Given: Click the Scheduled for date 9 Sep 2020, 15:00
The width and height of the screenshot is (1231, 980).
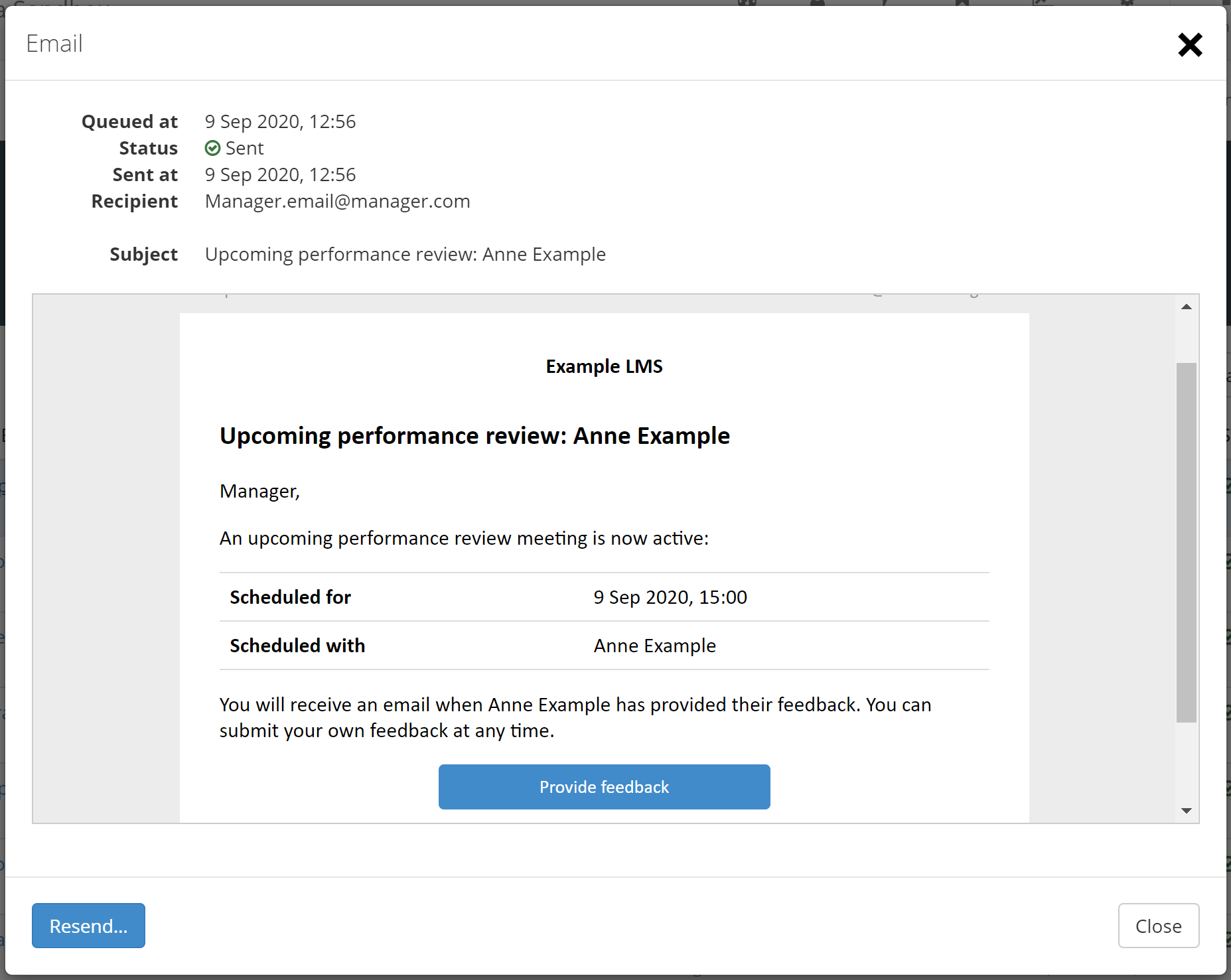Looking at the screenshot, I should [x=670, y=597].
